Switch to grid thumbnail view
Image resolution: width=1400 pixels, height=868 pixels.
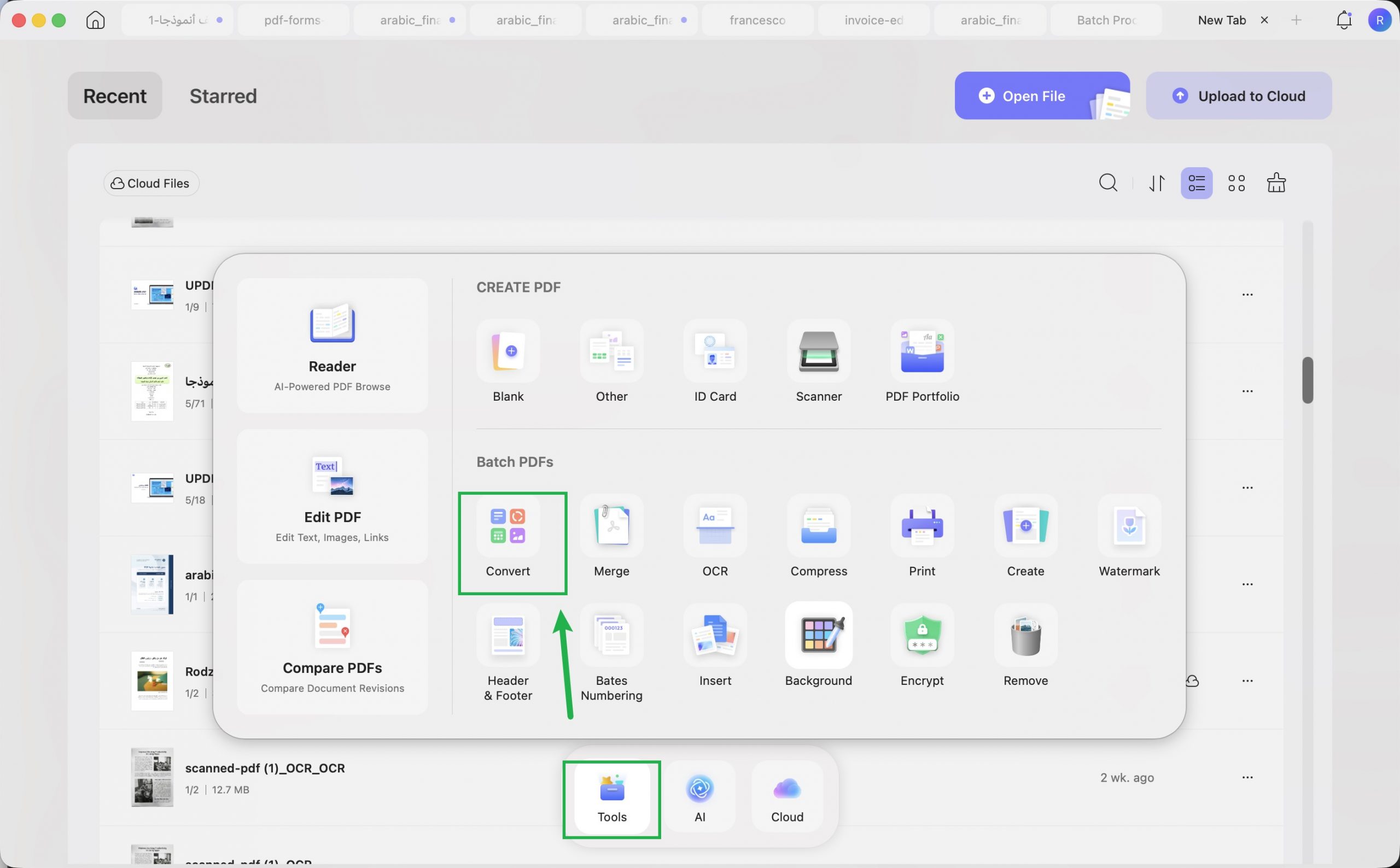[1236, 183]
